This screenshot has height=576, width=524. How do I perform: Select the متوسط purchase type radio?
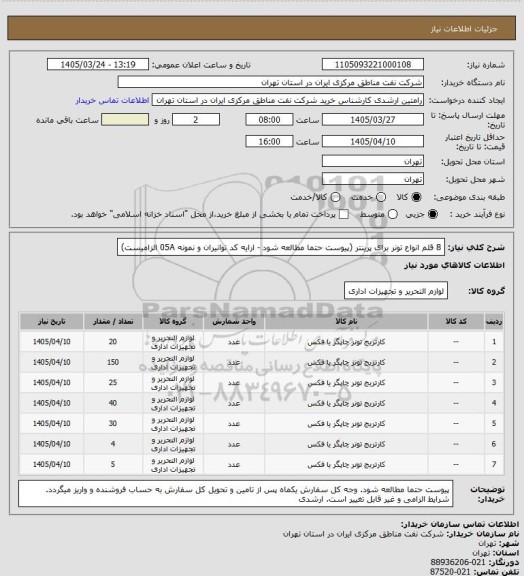393,214
